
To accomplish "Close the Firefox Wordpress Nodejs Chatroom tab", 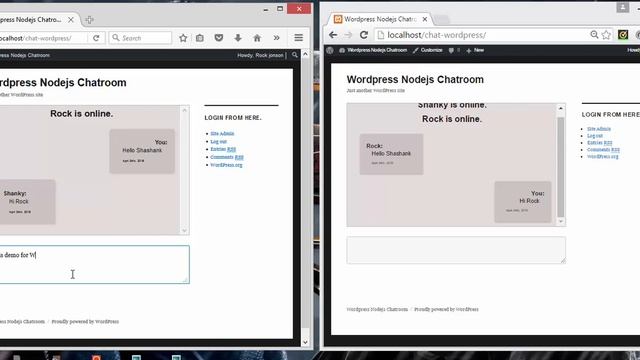I will click(x=71, y=20).
